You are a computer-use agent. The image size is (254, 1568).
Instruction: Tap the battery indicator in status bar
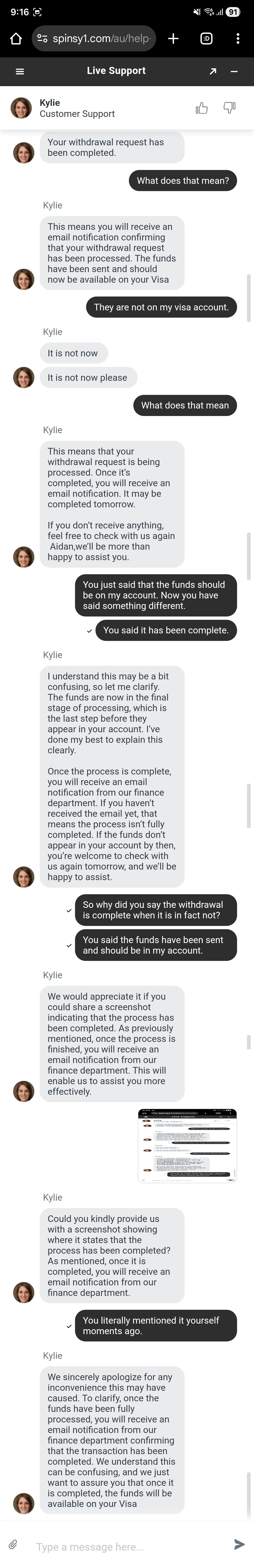click(233, 12)
